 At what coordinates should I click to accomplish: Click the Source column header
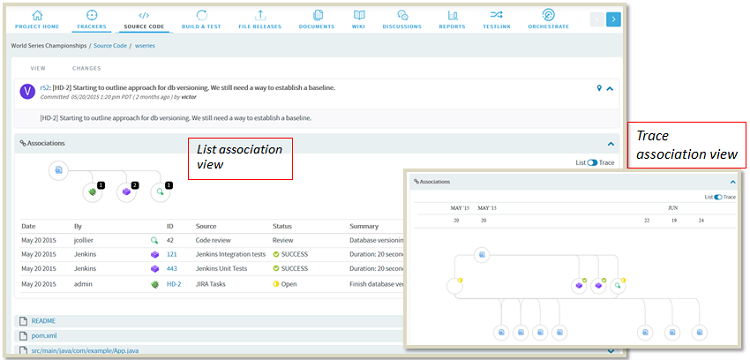click(x=206, y=226)
